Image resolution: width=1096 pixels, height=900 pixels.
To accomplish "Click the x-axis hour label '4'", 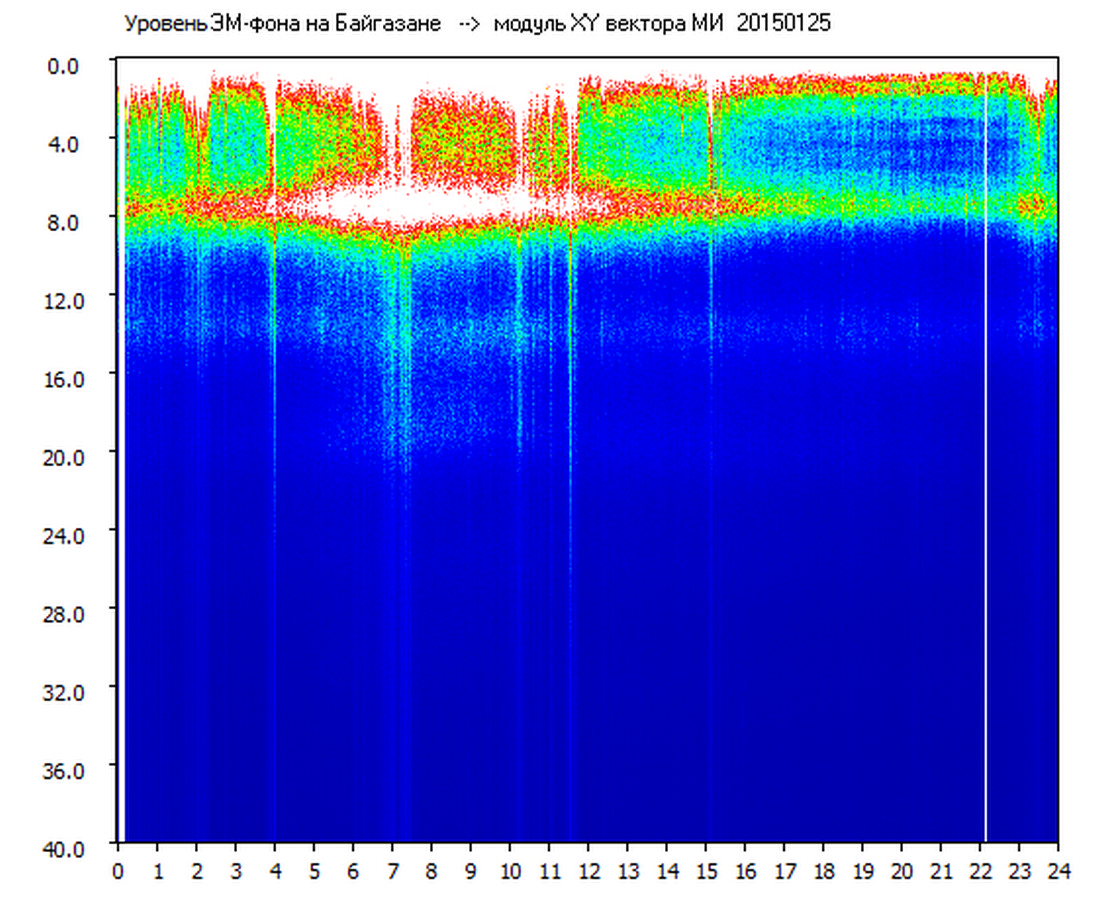I will tap(275, 871).
